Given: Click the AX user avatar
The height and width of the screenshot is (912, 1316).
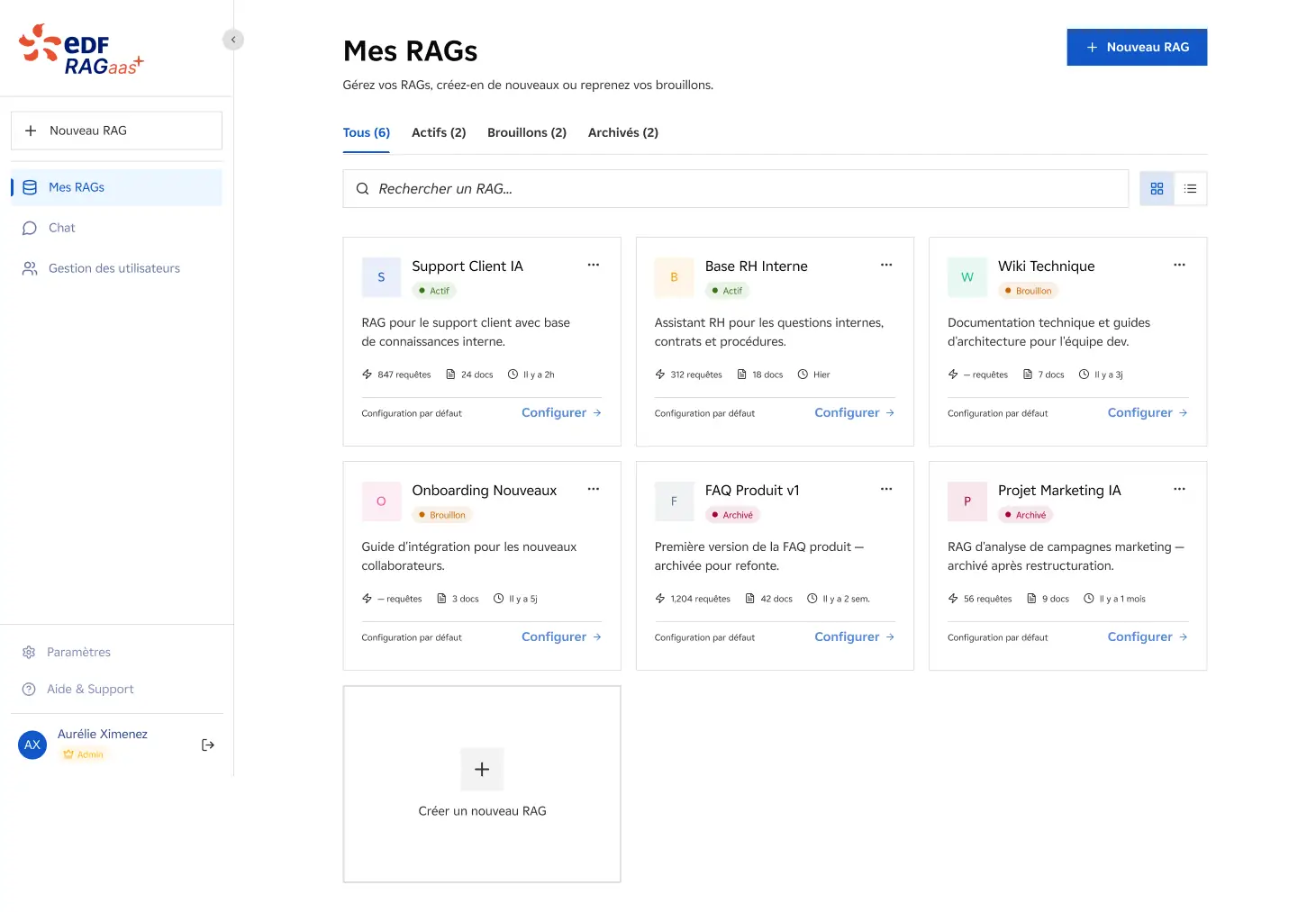Looking at the screenshot, I should pyautogui.click(x=32, y=745).
